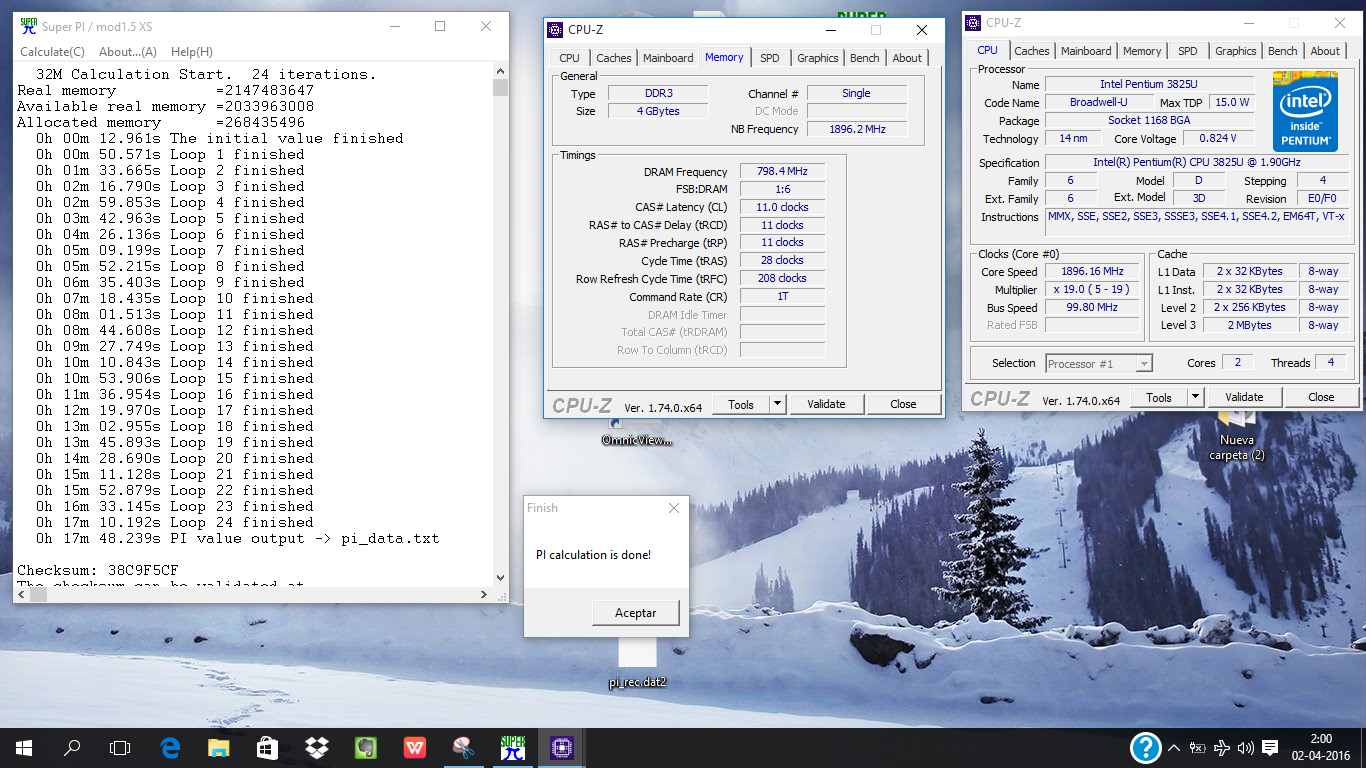Open the Help(H) menu in Super PI

(x=192, y=52)
